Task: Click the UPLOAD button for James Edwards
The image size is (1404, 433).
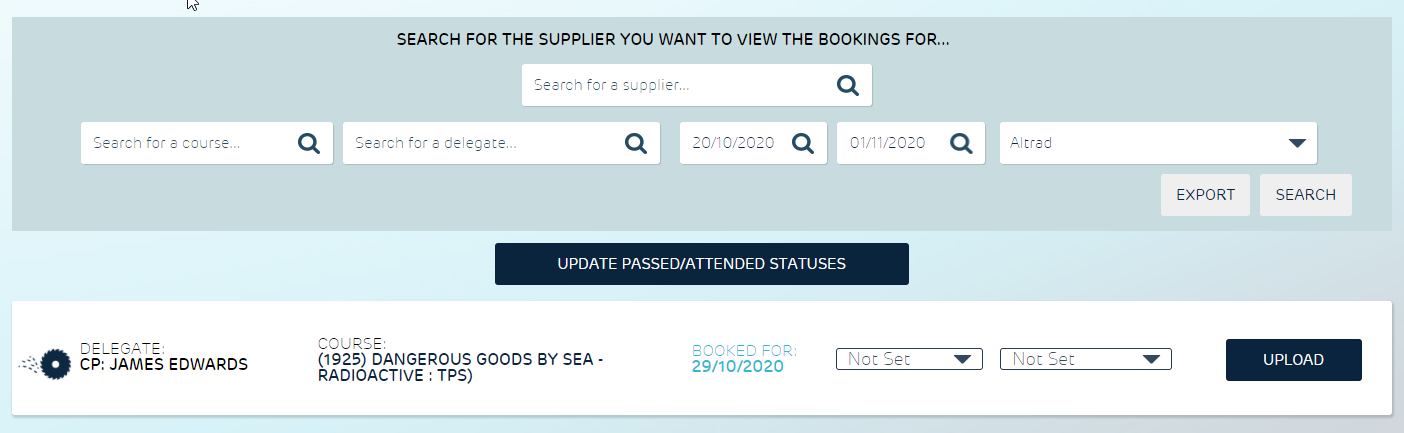Action: point(1293,360)
